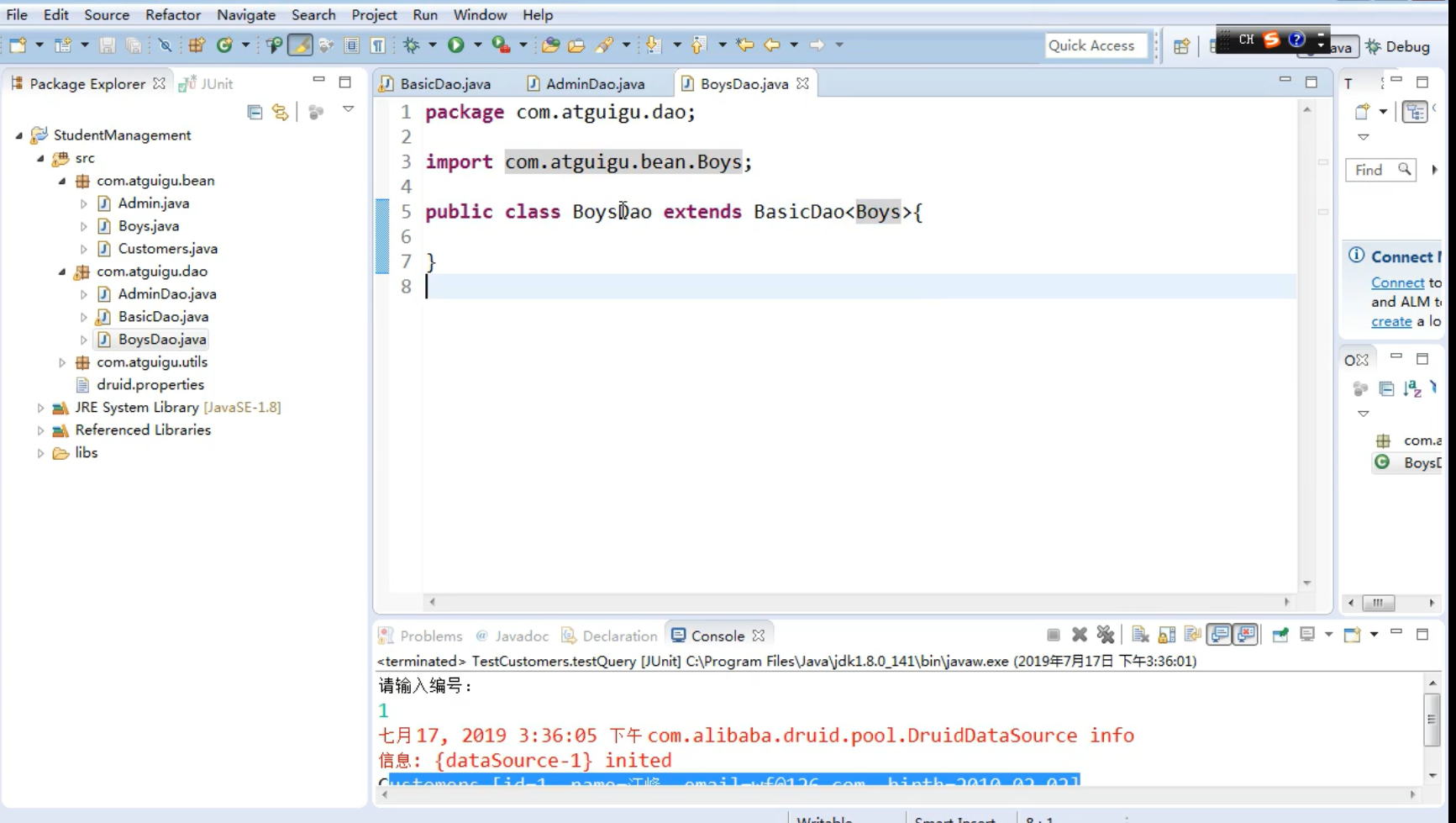Click the Last Edit Location icon
This screenshot has width=1456, height=823.
pos(744,45)
